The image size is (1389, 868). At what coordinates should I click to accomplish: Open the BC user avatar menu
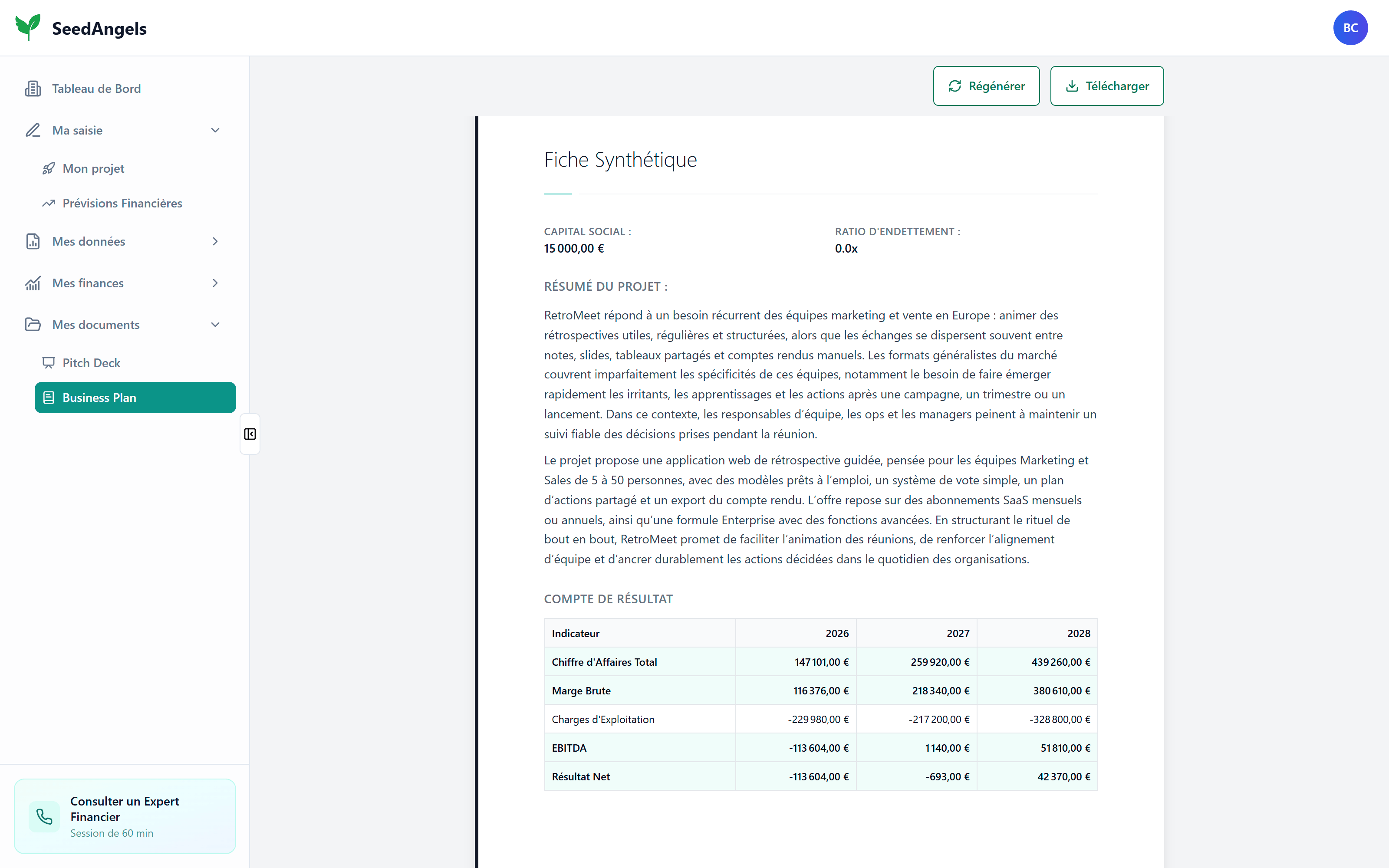click(1350, 27)
